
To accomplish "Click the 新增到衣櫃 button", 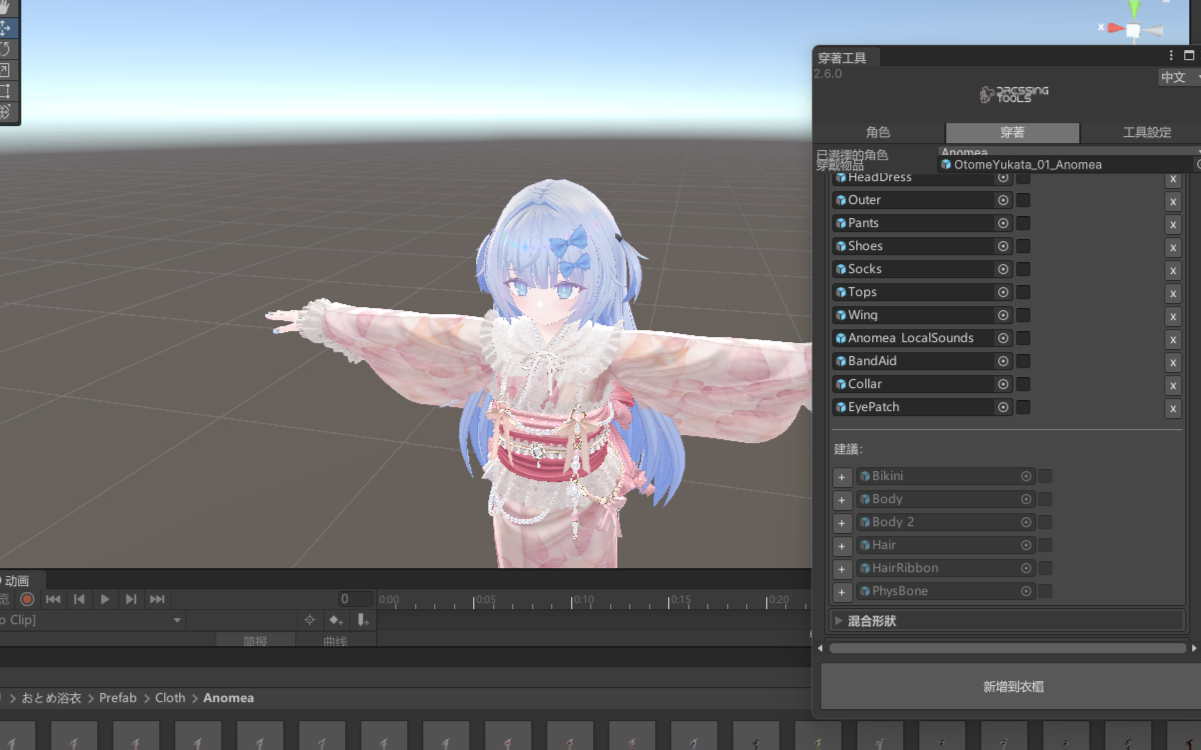I will [1013, 688].
